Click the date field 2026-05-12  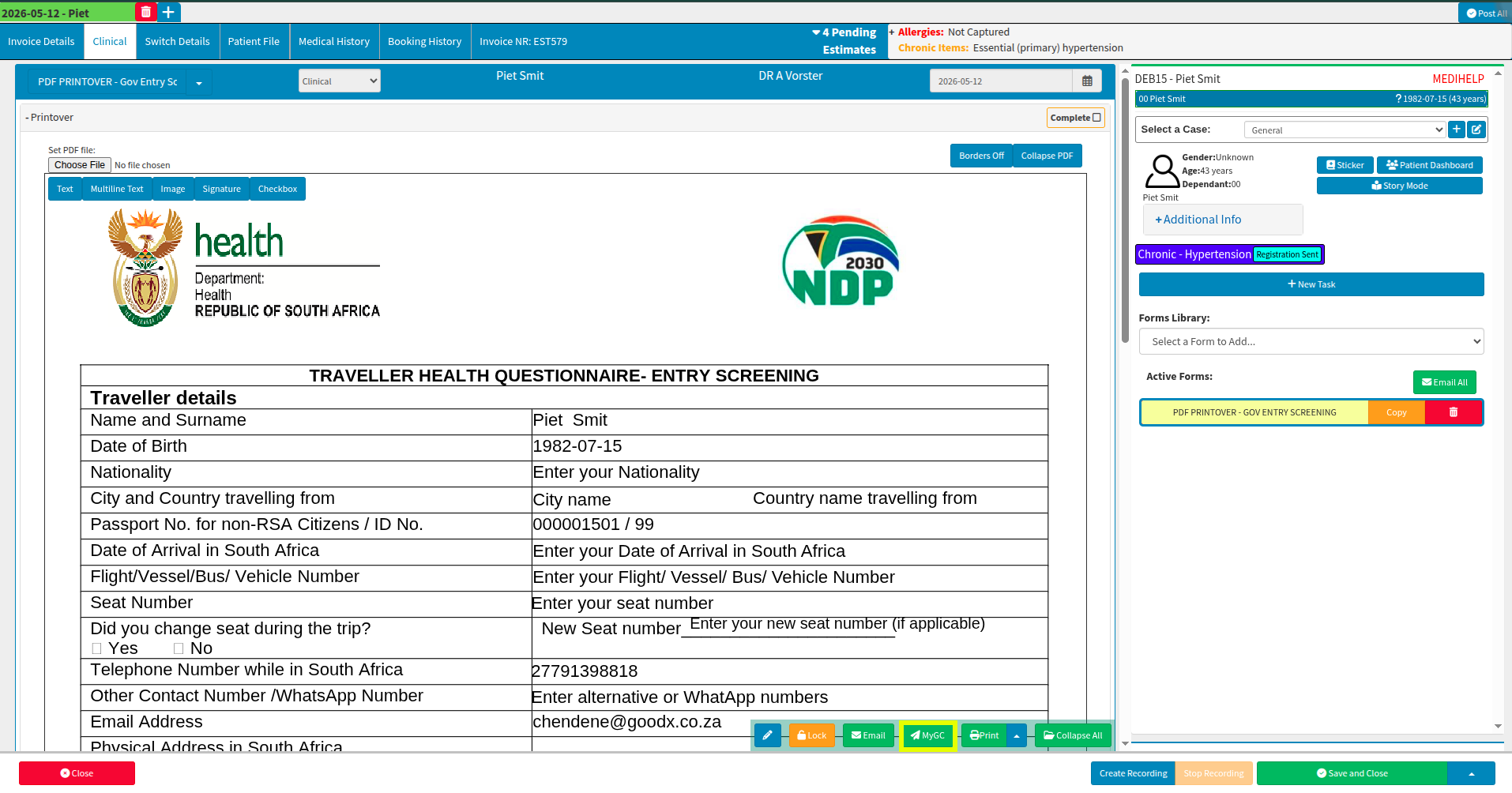[x=1001, y=81]
